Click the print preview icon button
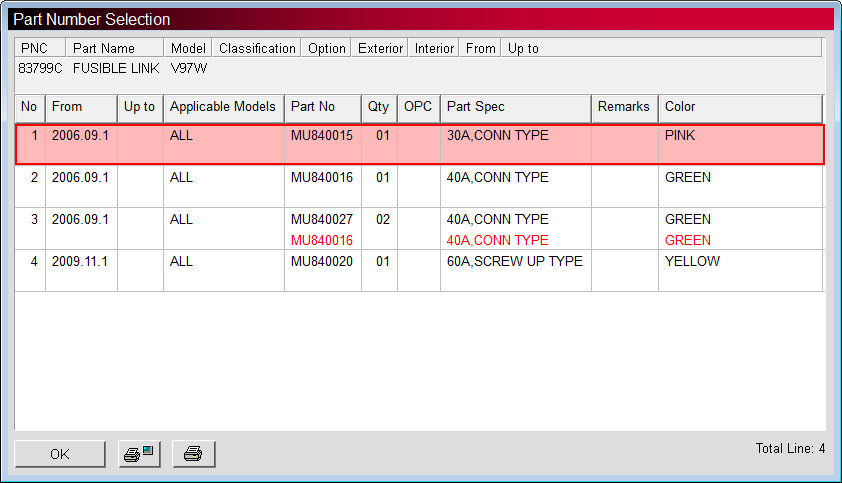 point(139,454)
